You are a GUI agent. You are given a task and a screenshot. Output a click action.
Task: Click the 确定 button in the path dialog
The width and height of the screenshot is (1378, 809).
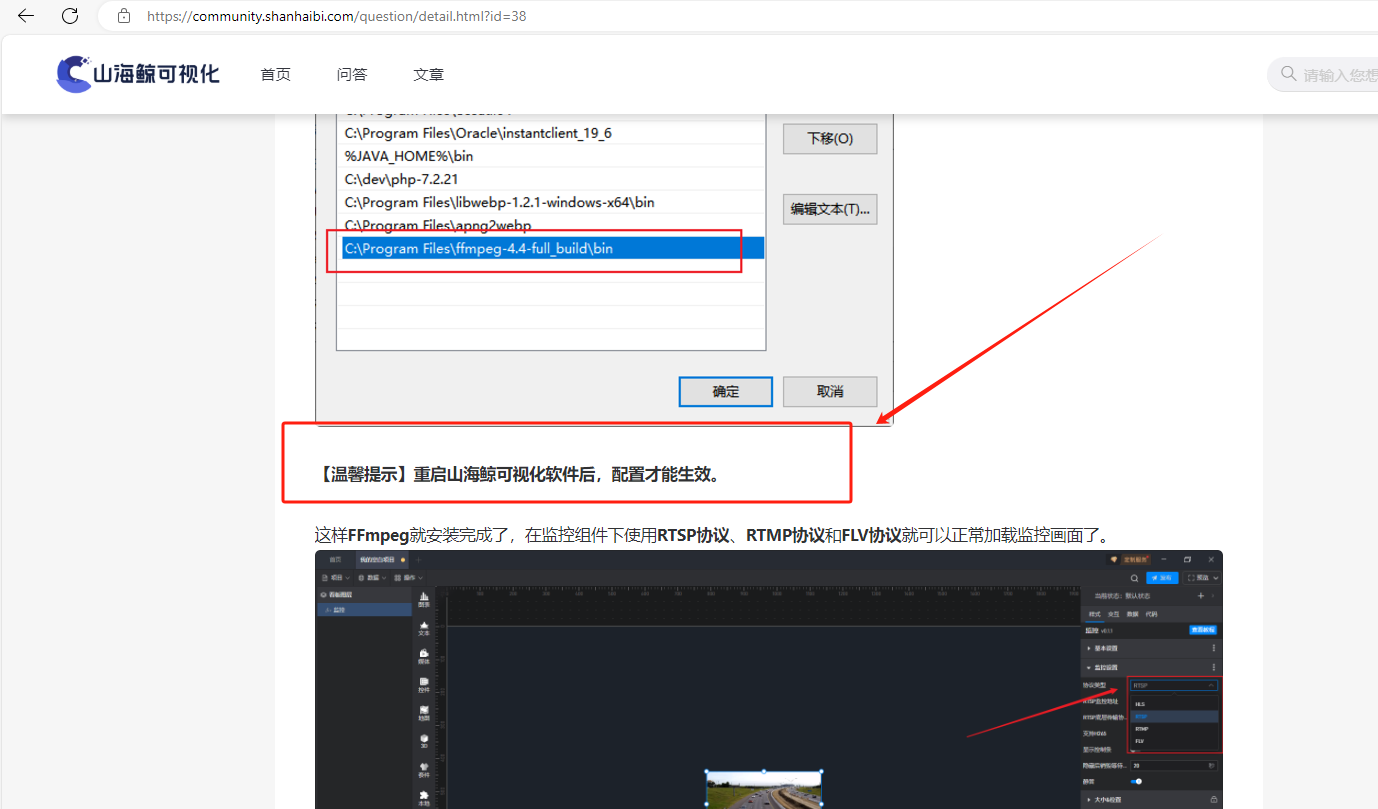(726, 391)
